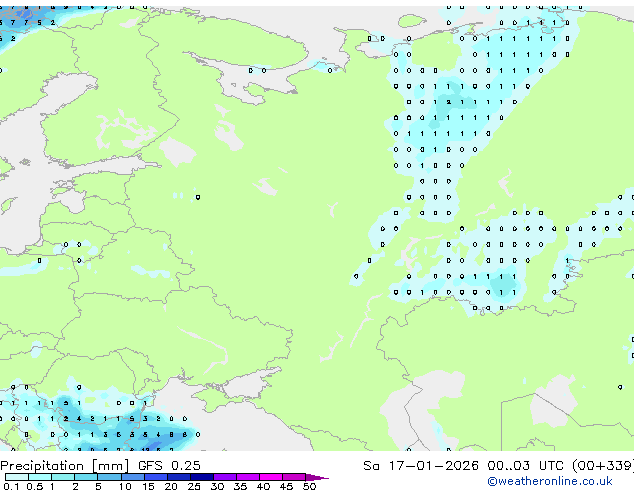Click the legend label '0.5'
Screen dimensions: 634x490
tap(35, 486)
